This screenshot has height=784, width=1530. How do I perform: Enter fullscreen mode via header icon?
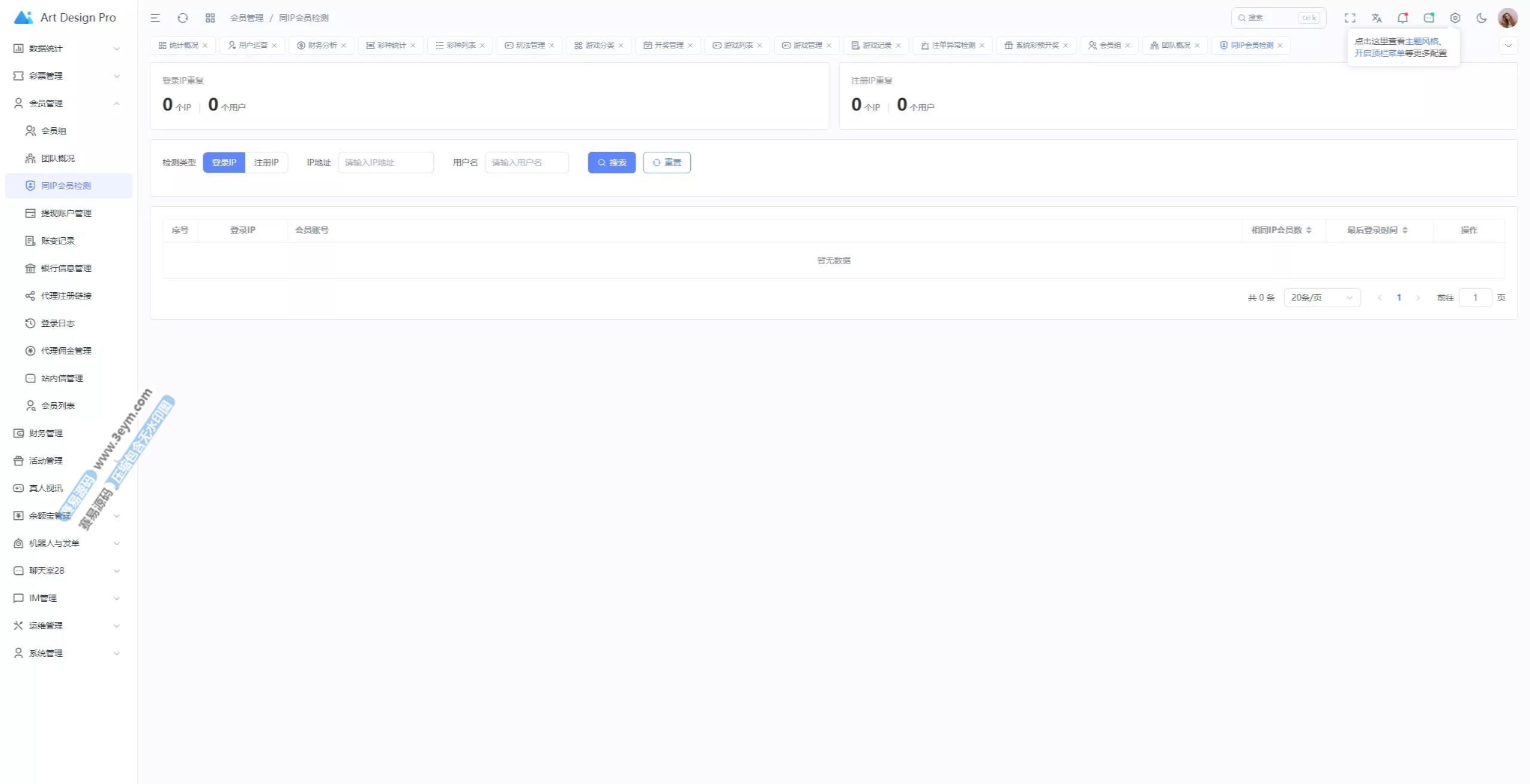pos(1350,18)
